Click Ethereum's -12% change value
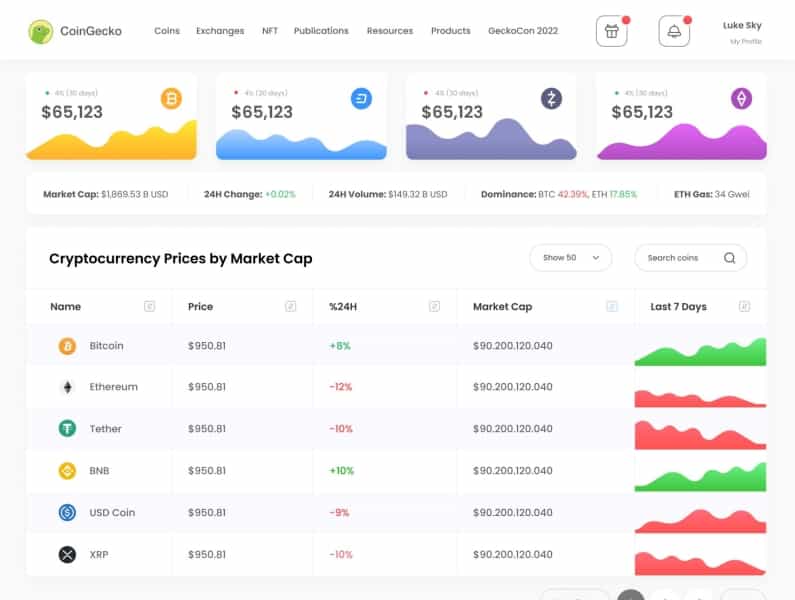The height and width of the screenshot is (600, 795). [x=341, y=387]
